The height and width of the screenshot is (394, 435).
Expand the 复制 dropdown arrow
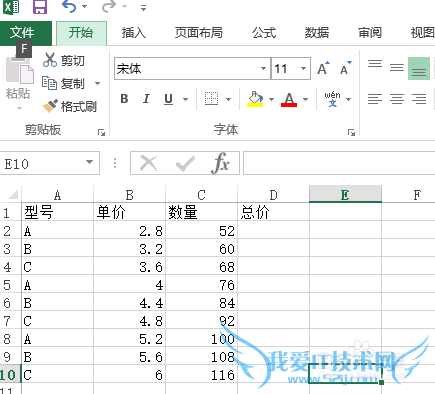tap(97, 83)
